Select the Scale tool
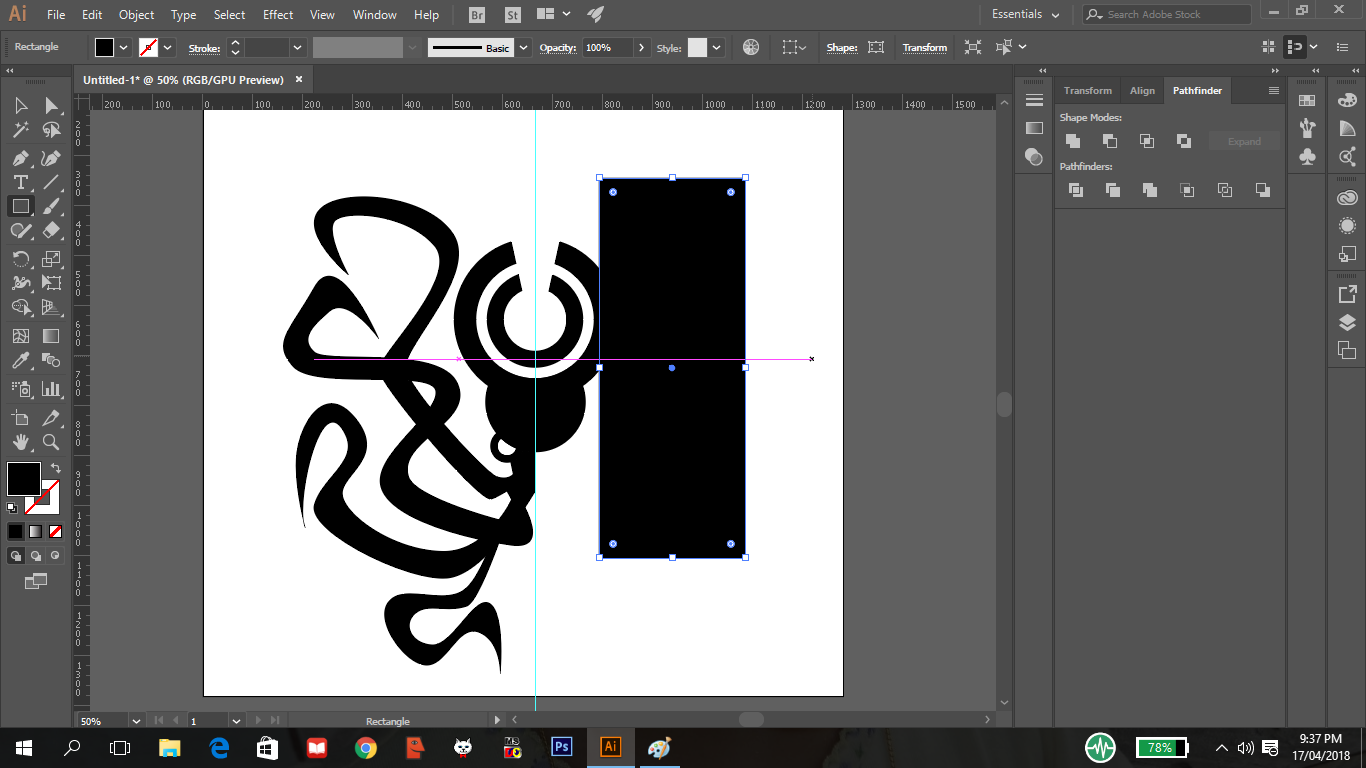 coord(51,259)
